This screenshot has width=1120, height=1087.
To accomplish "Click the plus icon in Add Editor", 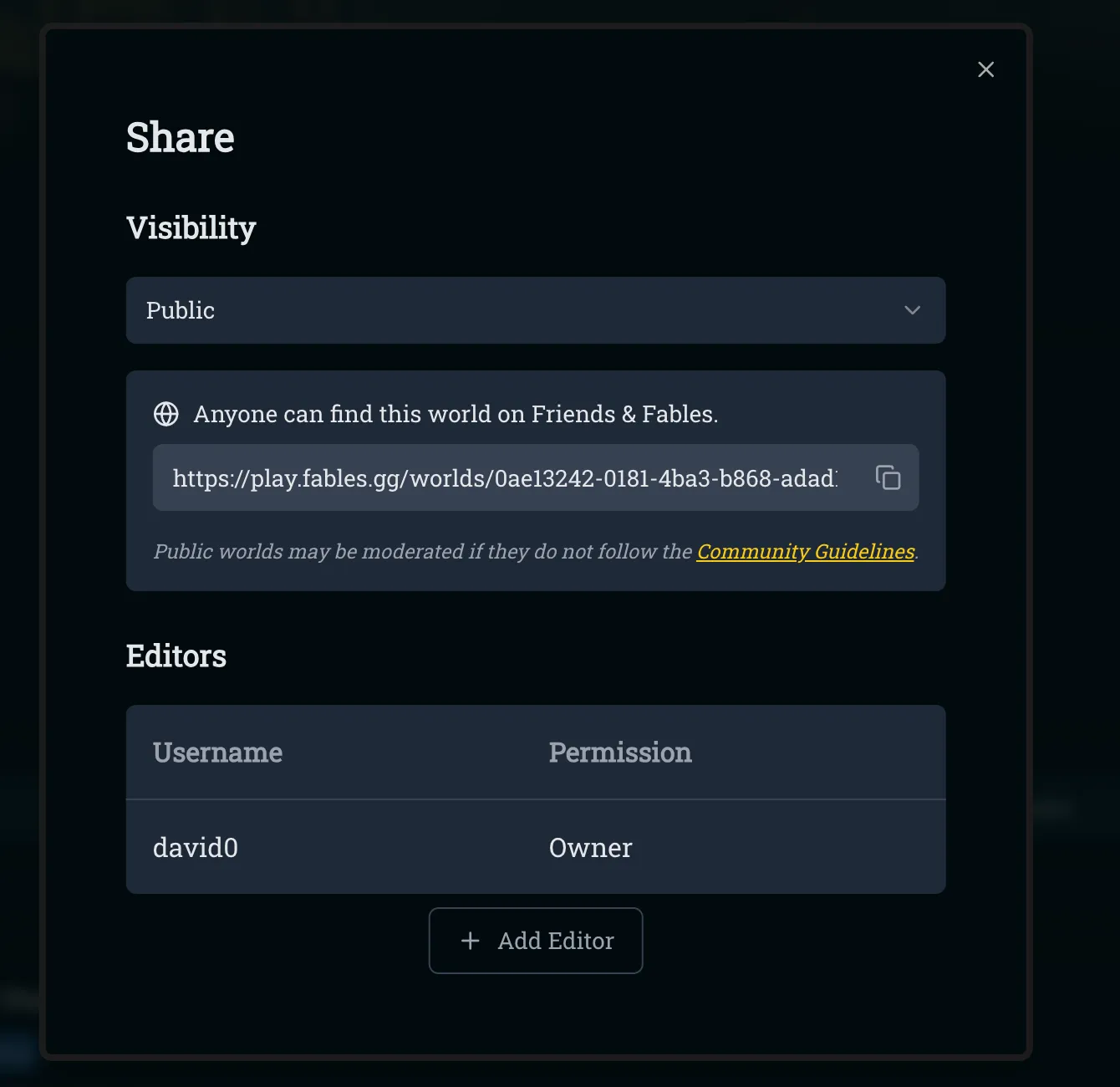I will 471,941.
